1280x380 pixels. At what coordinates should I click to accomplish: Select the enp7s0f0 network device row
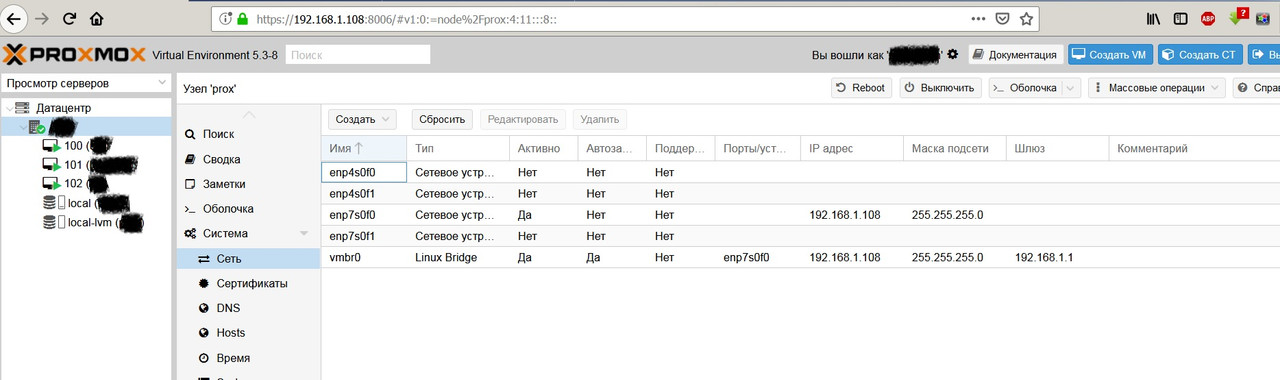pyautogui.click(x=800, y=214)
